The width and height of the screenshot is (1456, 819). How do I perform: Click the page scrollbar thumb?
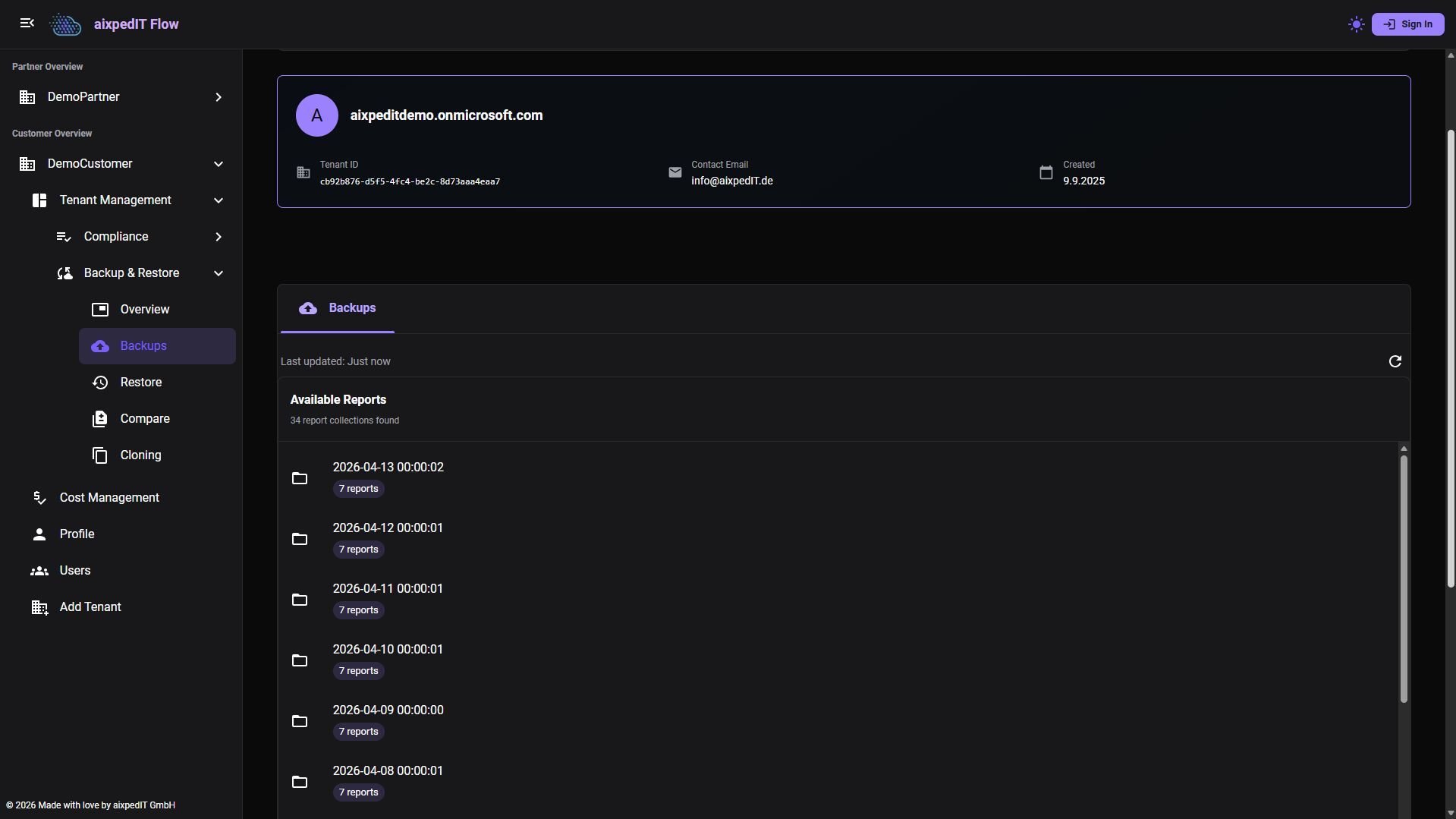1450,358
